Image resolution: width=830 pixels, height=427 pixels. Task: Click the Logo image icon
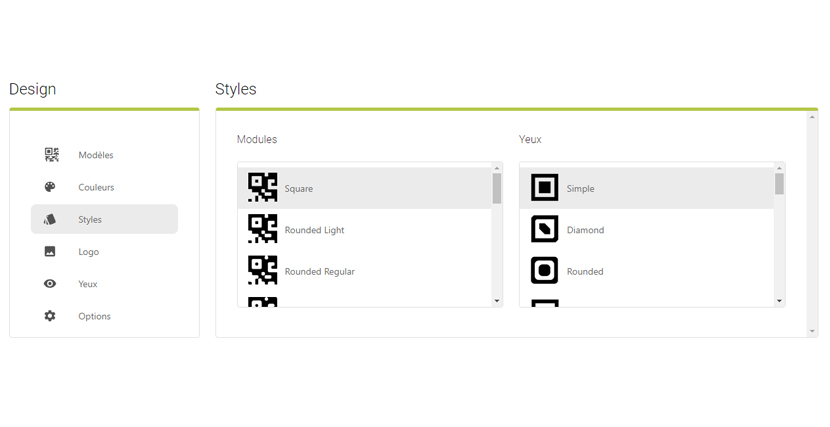[x=50, y=252]
